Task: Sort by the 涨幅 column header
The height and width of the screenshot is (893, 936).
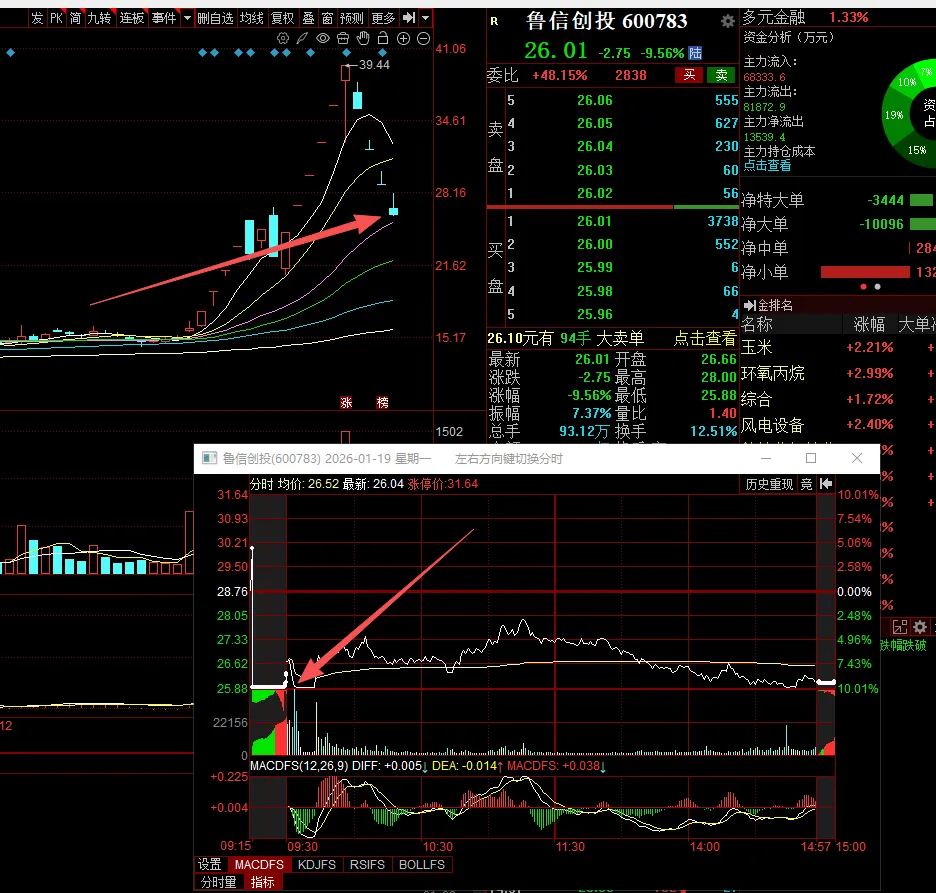Action: click(869, 324)
